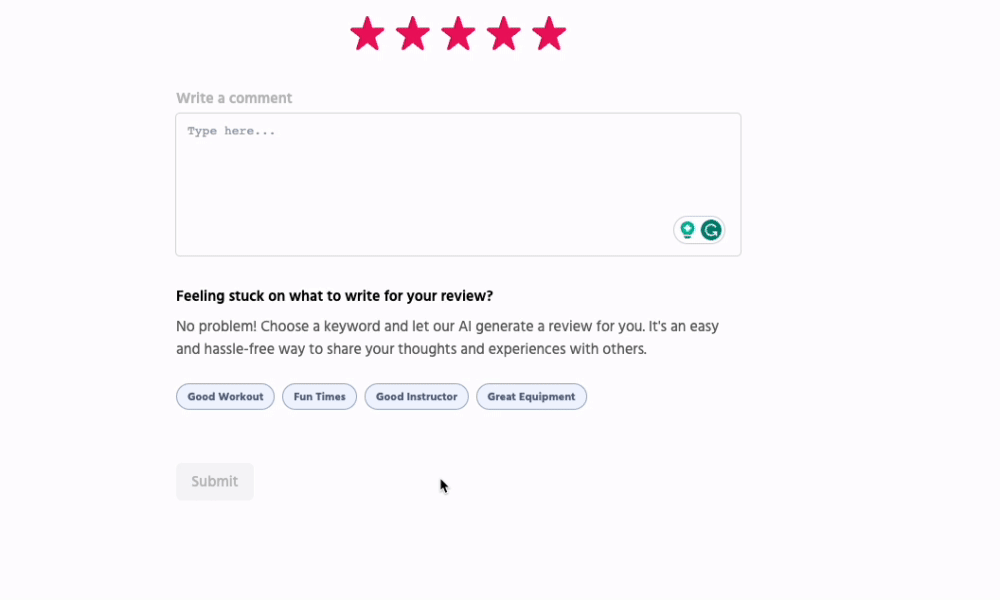Click the fourth rating star
1000x600 pixels.
[503, 33]
